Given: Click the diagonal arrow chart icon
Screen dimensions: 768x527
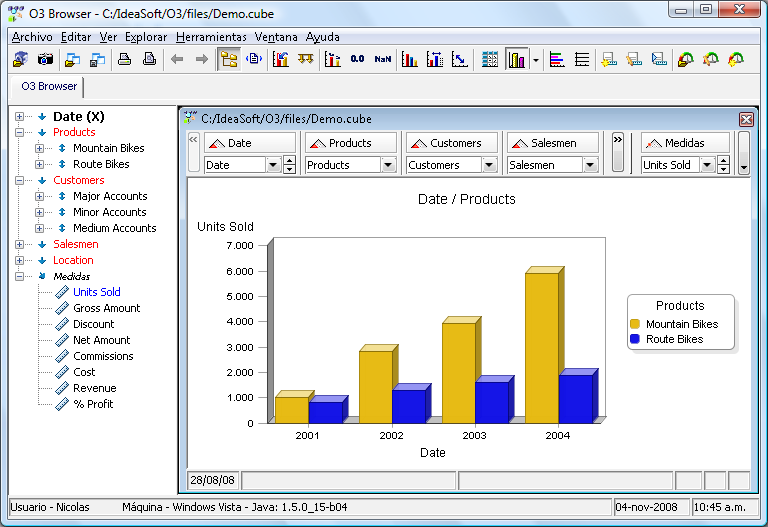Looking at the screenshot, I should click(459, 59).
